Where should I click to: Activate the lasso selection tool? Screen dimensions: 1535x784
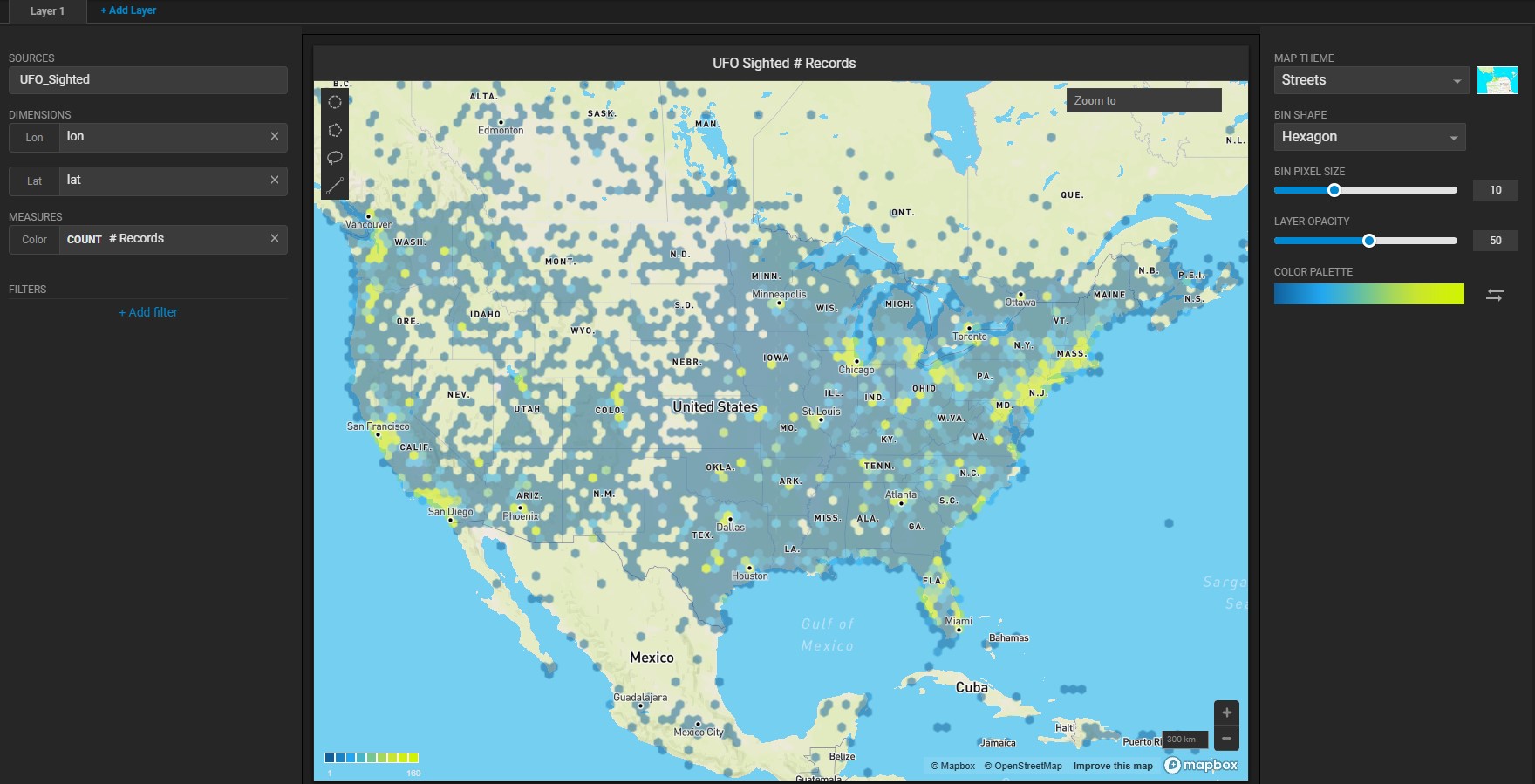[335, 158]
